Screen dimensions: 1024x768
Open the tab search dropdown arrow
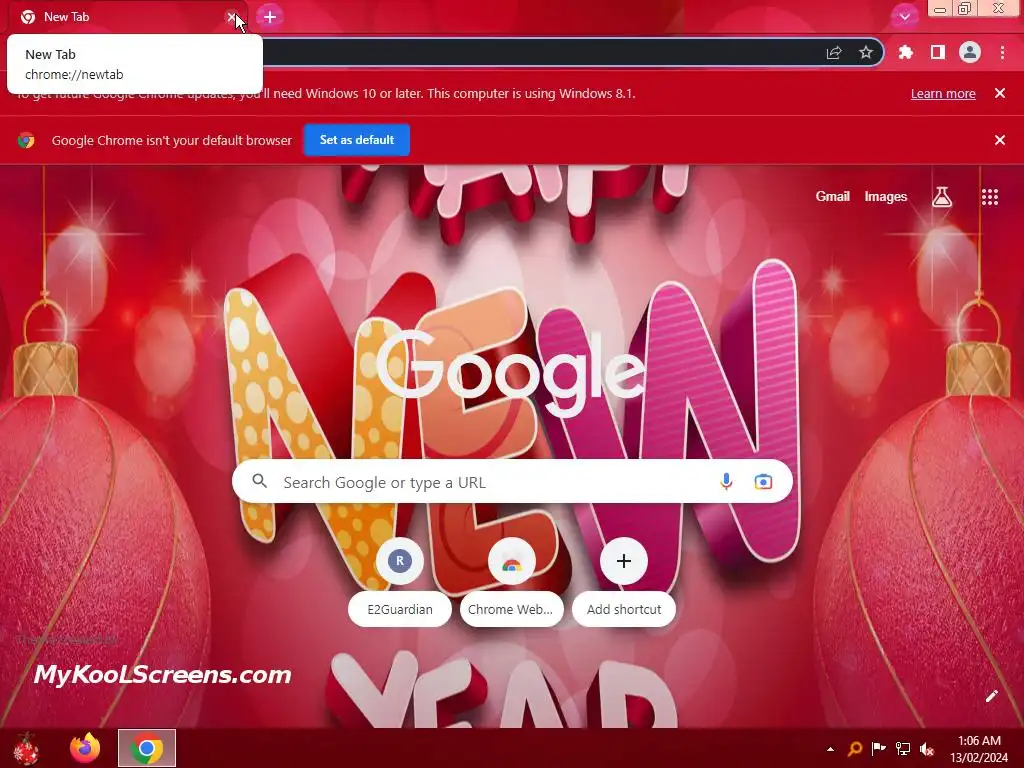[x=904, y=17]
